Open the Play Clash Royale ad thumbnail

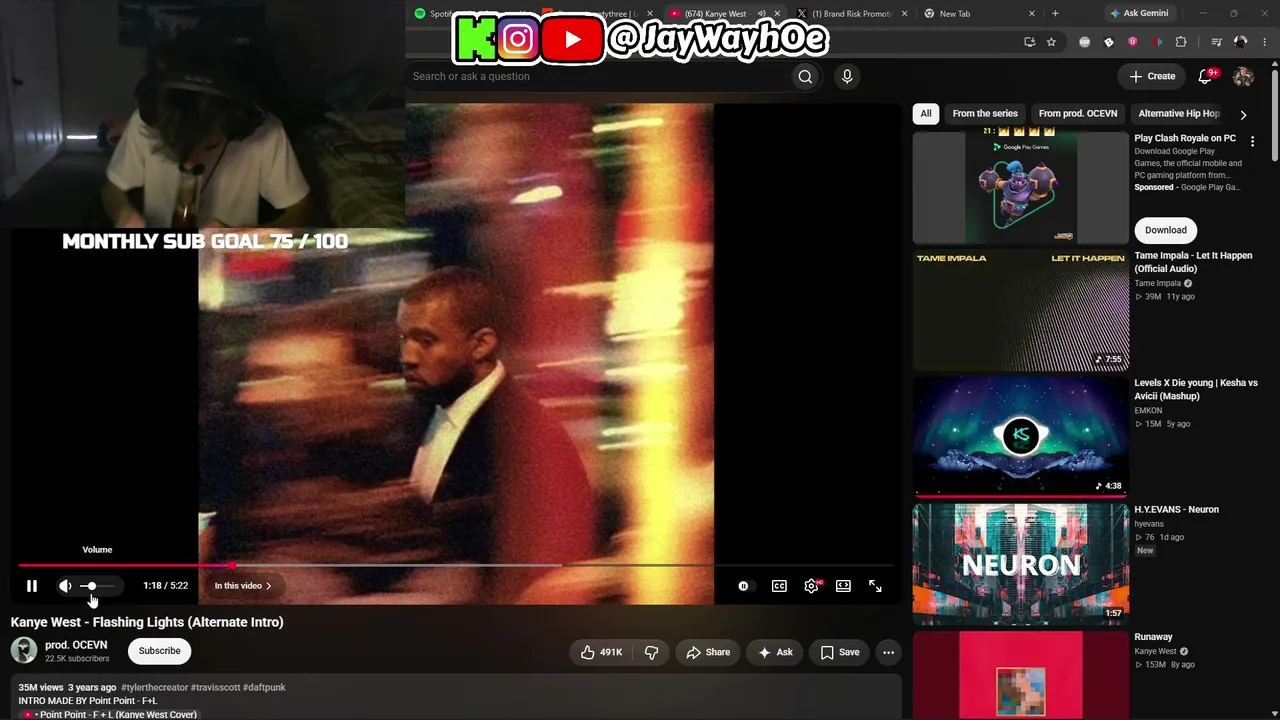pos(1021,188)
